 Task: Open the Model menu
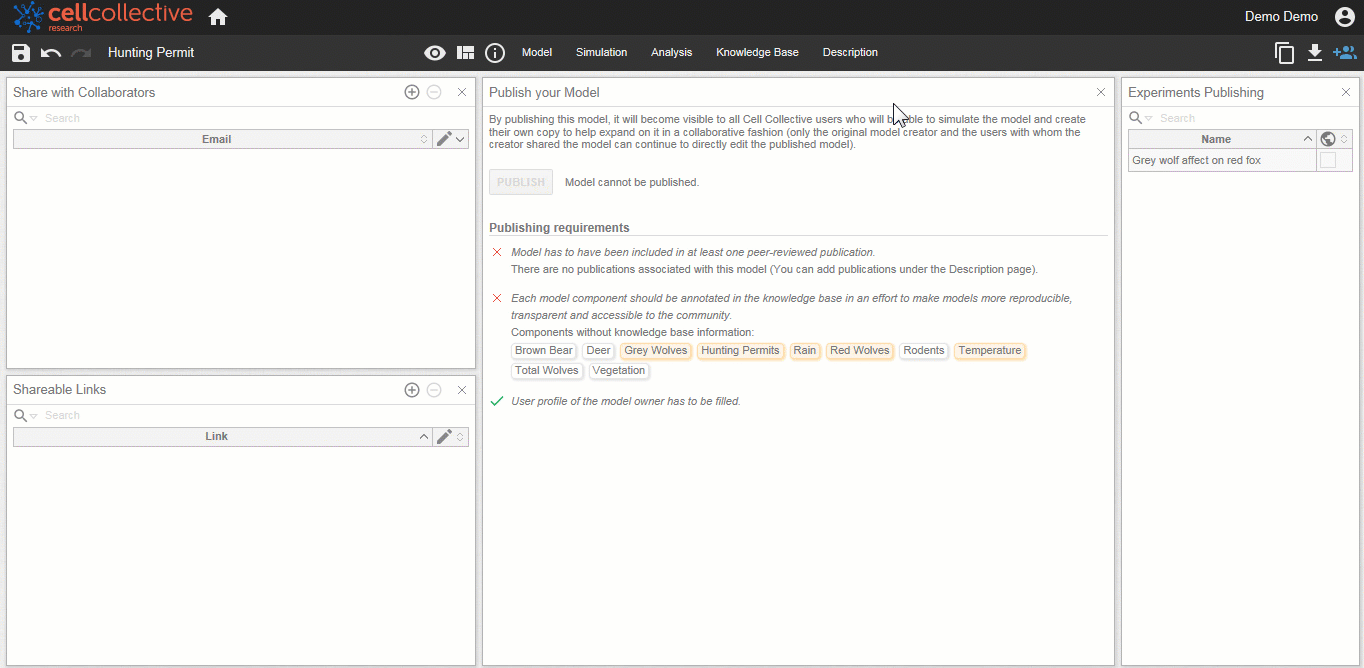tap(537, 53)
